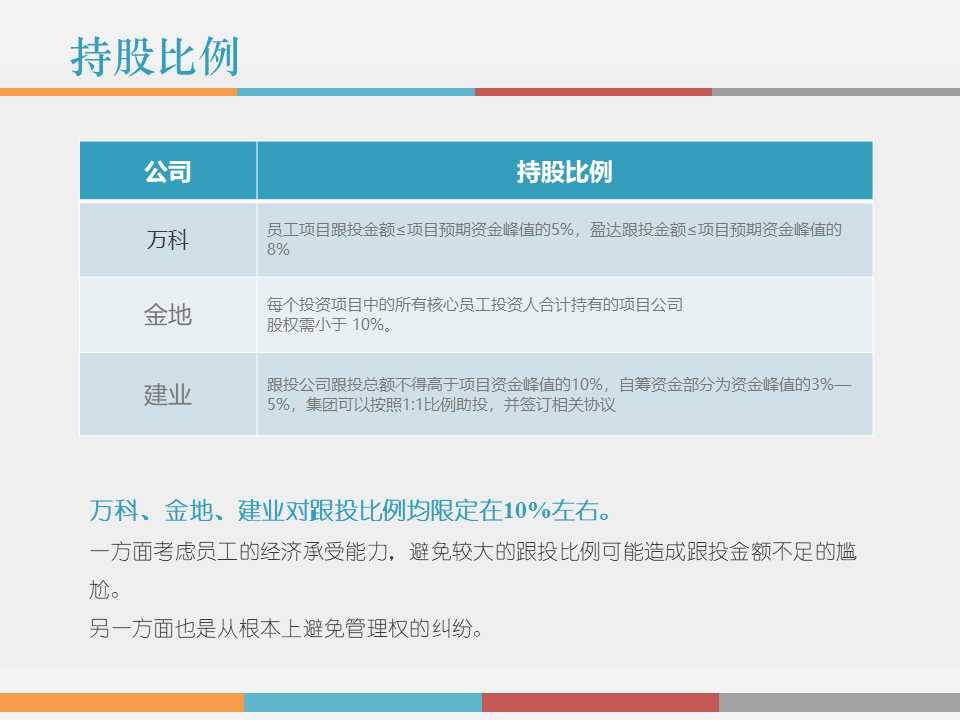Click the 金地 row label cell
This screenshot has width=960, height=720.
point(167,315)
